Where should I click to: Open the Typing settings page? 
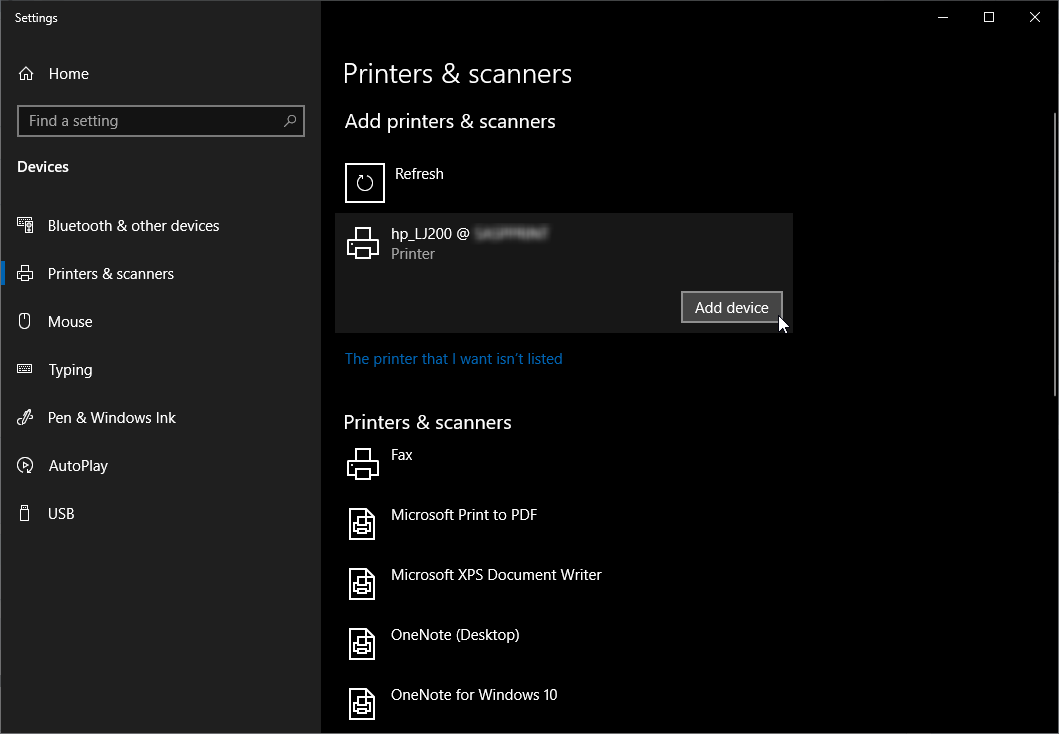coord(70,370)
